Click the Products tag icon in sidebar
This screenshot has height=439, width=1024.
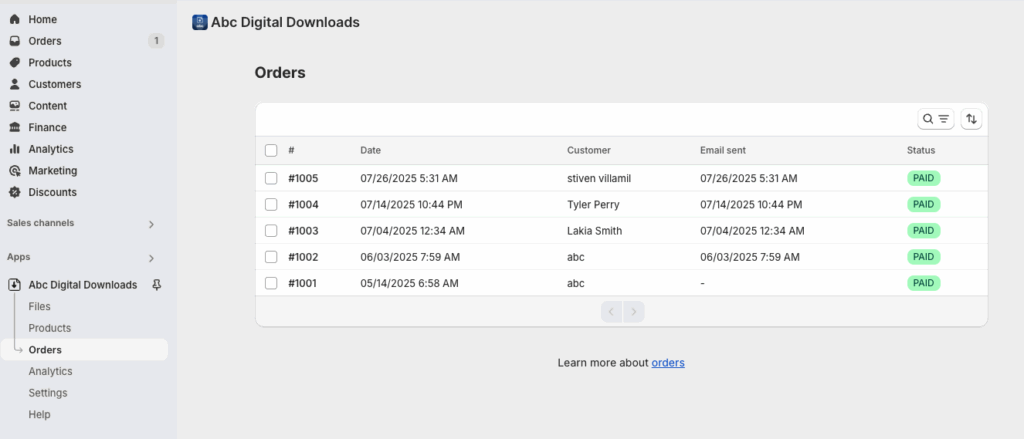[x=14, y=63]
